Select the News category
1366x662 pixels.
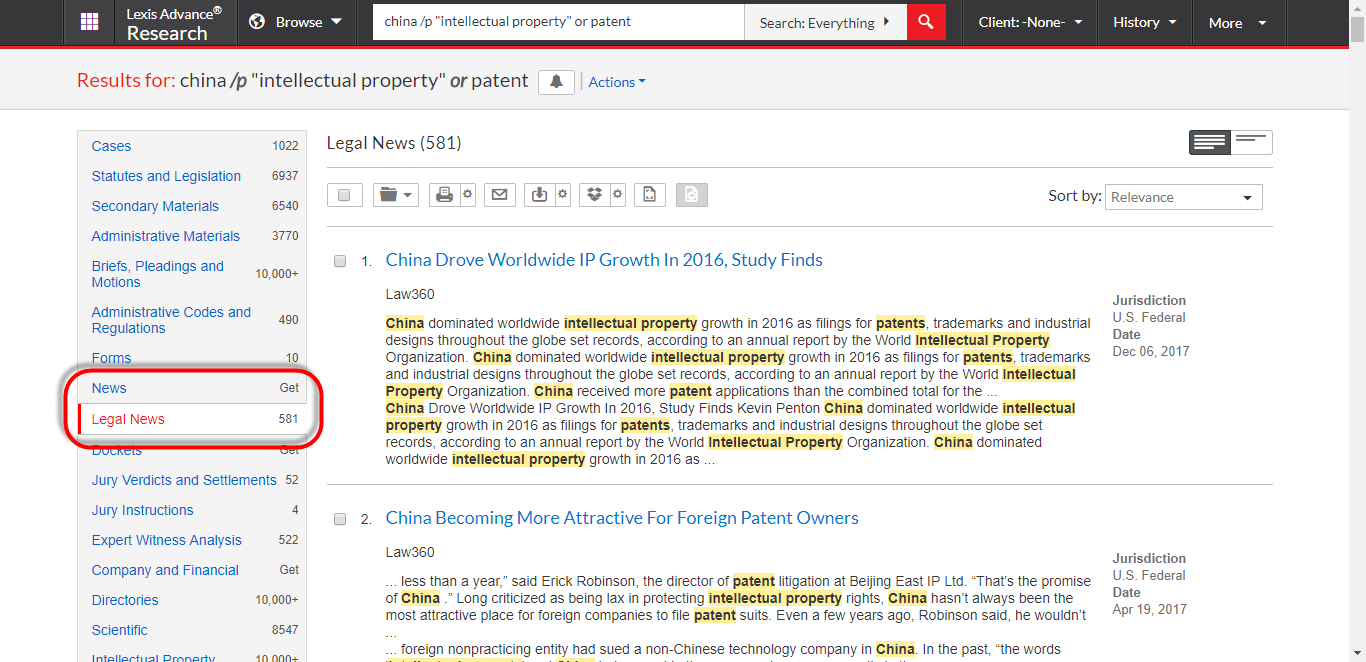pos(109,388)
